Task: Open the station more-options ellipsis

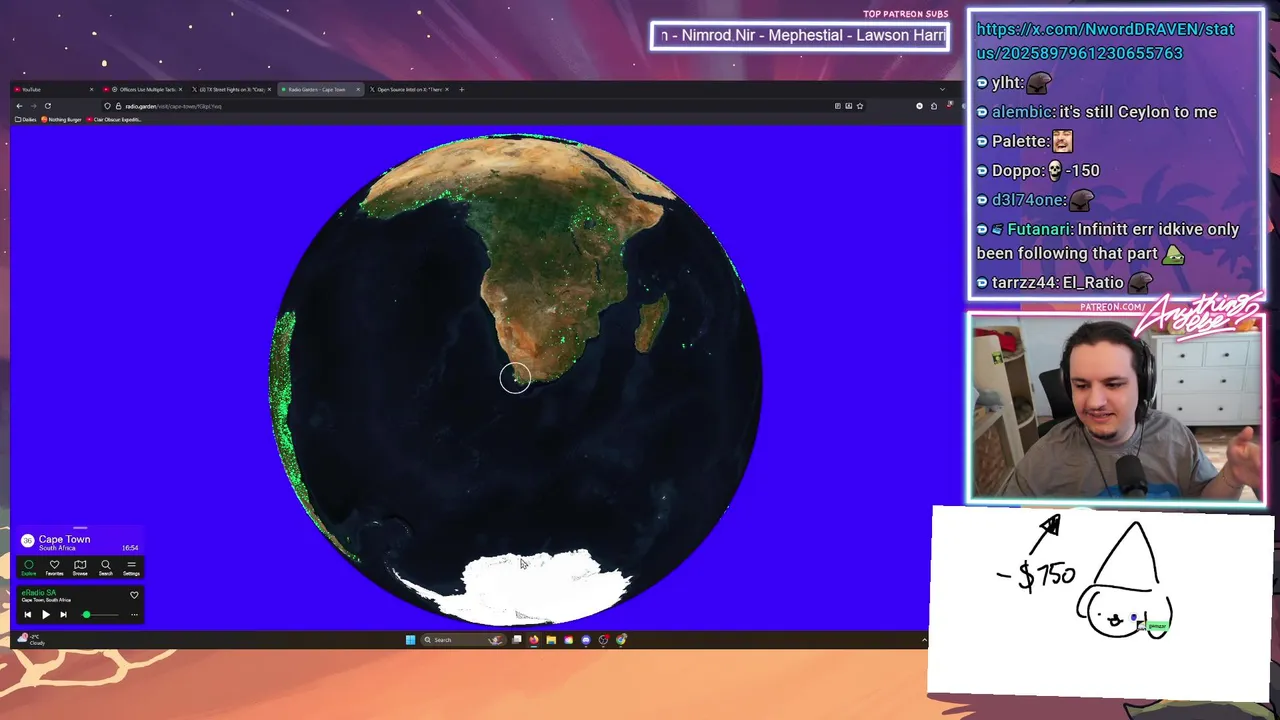Action: [x=134, y=615]
